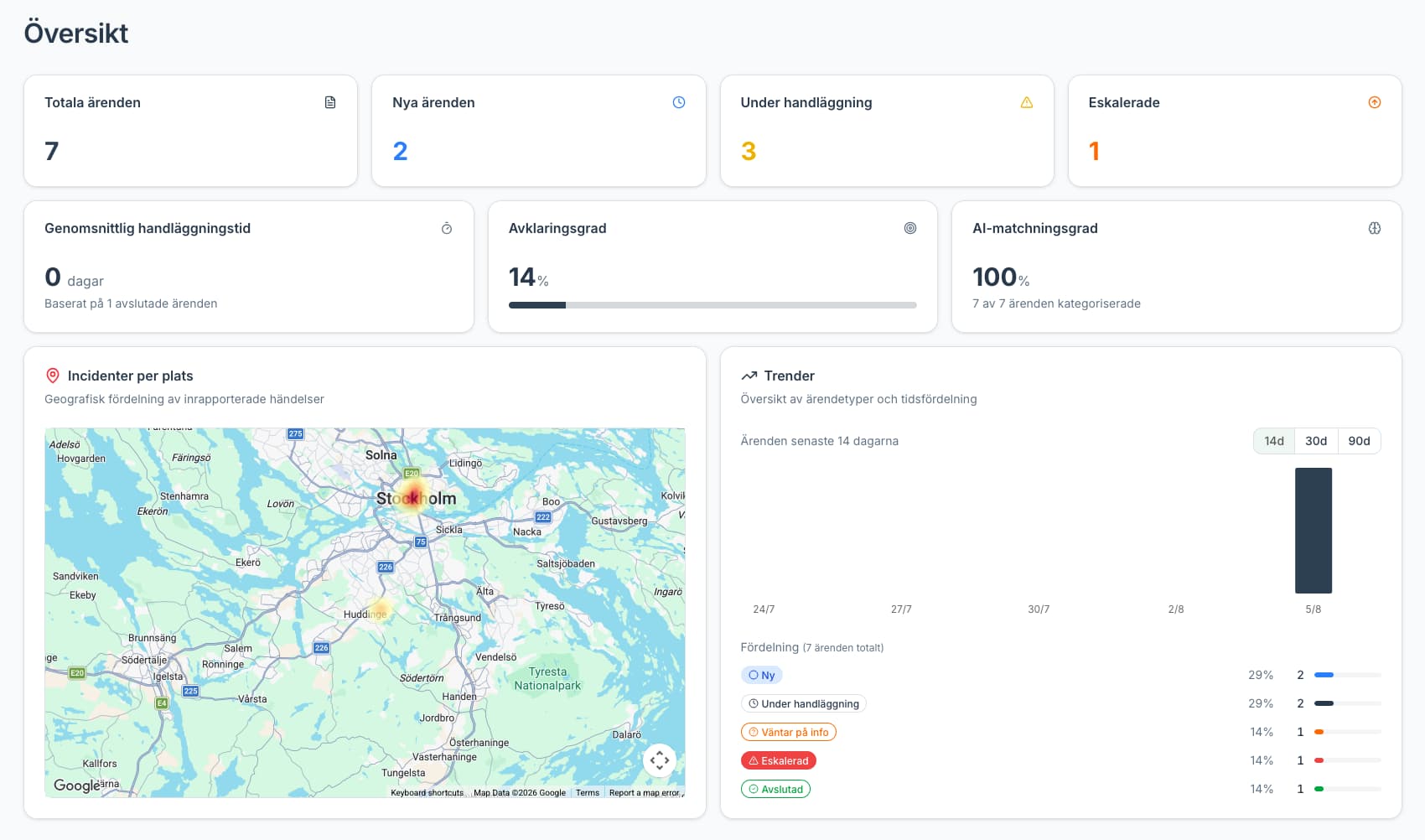Open Keyboard shortcuts on the map
Viewport: 1425px width, 840px height.
(427, 792)
